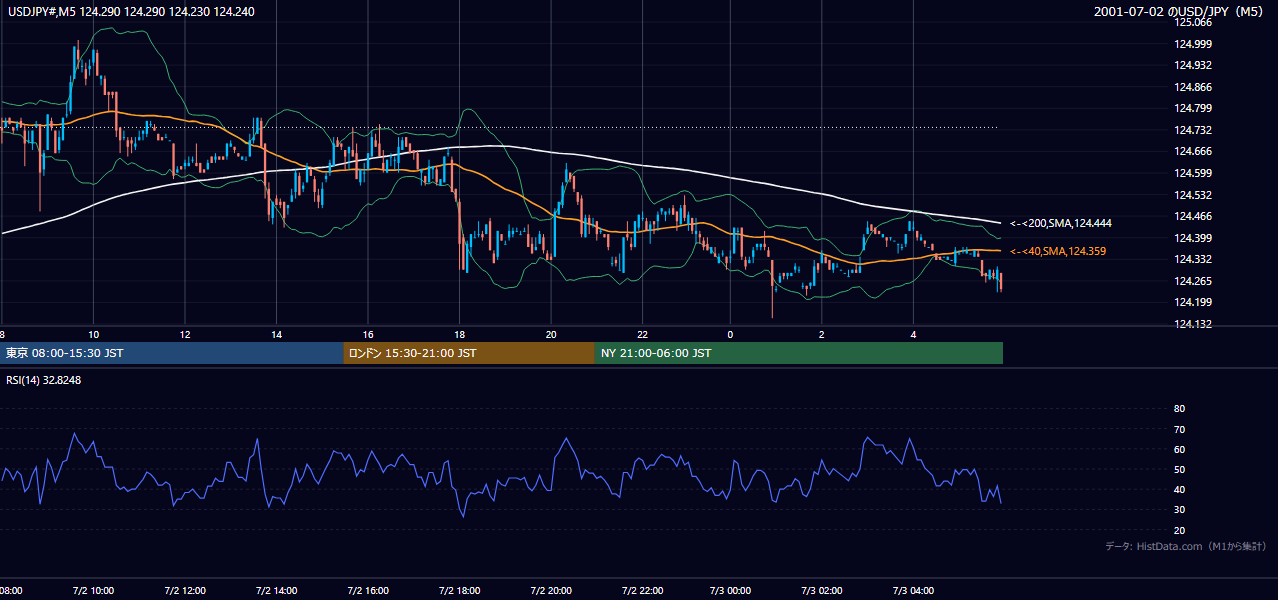Click bottom time label 7/2 12:00
The width and height of the screenshot is (1278, 600).
185,590
